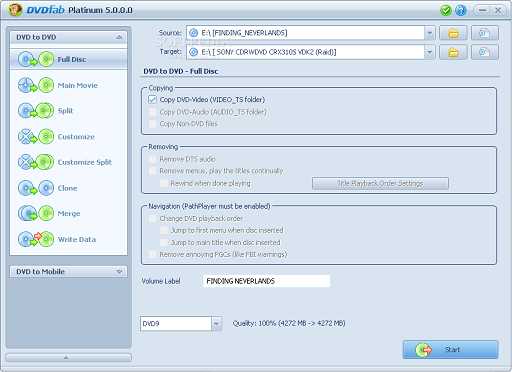The height and width of the screenshot is (372, 512).
Task: Open the Source drive dropdown
Action: (x=429, y=33)
